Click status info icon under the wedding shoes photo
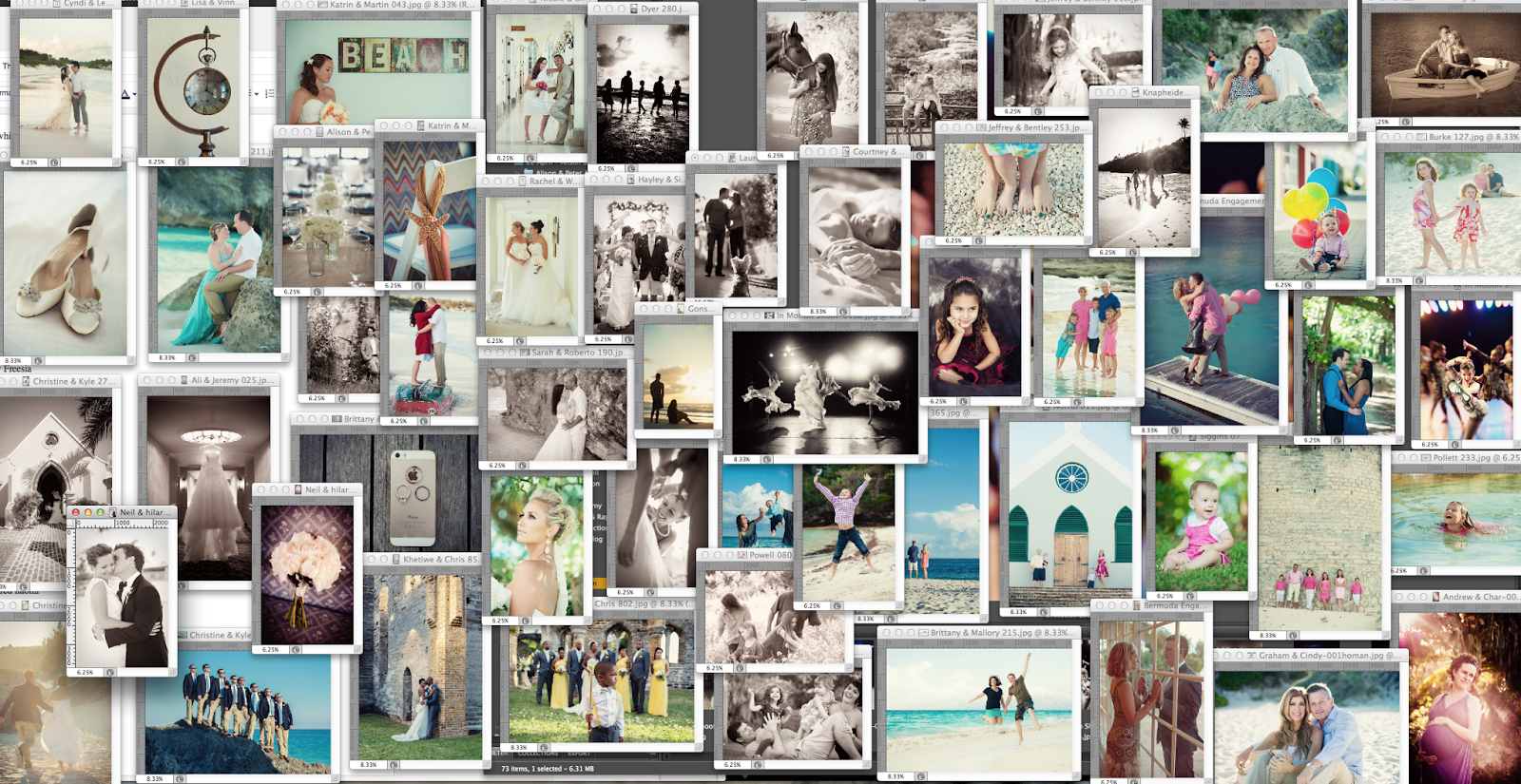Viewport: 1521px width, 784px height. pos(38,360)
